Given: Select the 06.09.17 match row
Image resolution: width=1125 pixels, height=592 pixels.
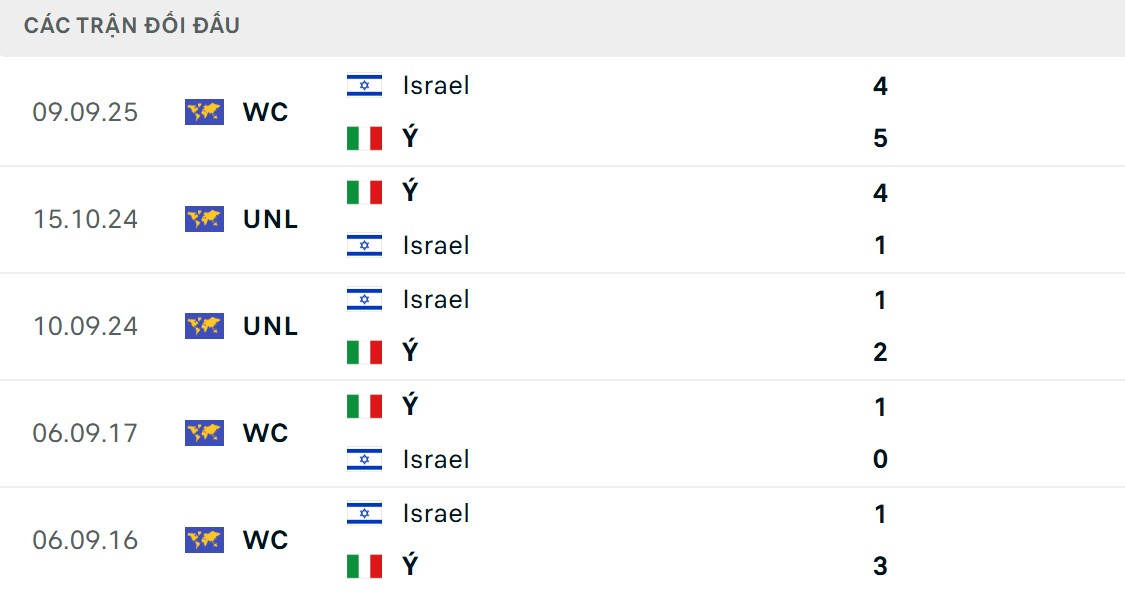Looking at the screenshot, I should pyautogui.click(x=562, y=433).
